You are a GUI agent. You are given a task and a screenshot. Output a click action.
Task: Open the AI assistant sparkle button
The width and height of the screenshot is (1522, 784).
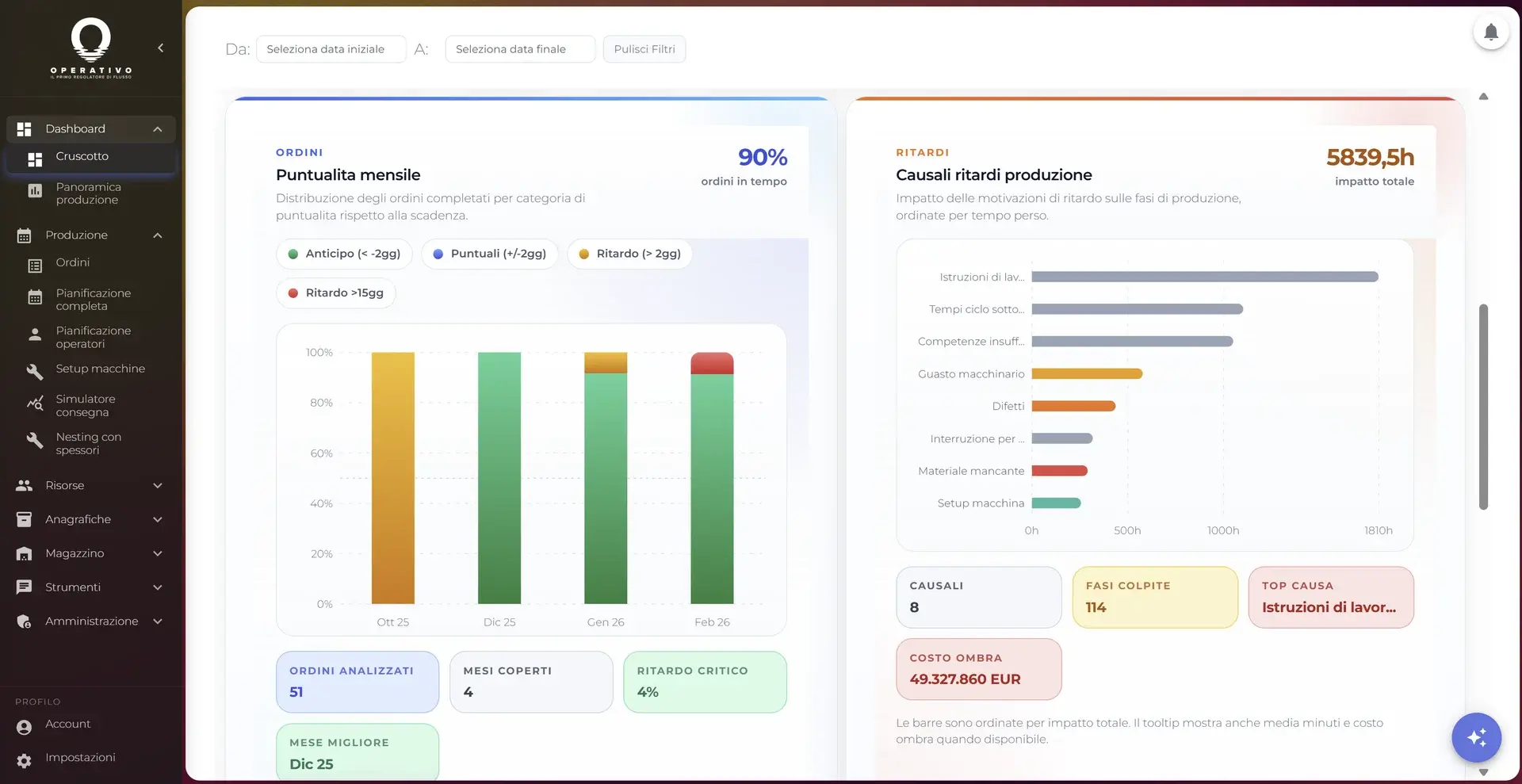click(1476, 738)
